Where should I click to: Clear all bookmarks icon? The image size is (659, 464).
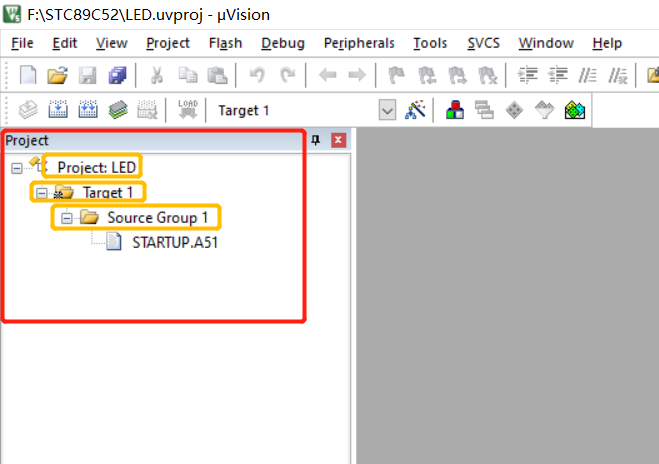488,76
